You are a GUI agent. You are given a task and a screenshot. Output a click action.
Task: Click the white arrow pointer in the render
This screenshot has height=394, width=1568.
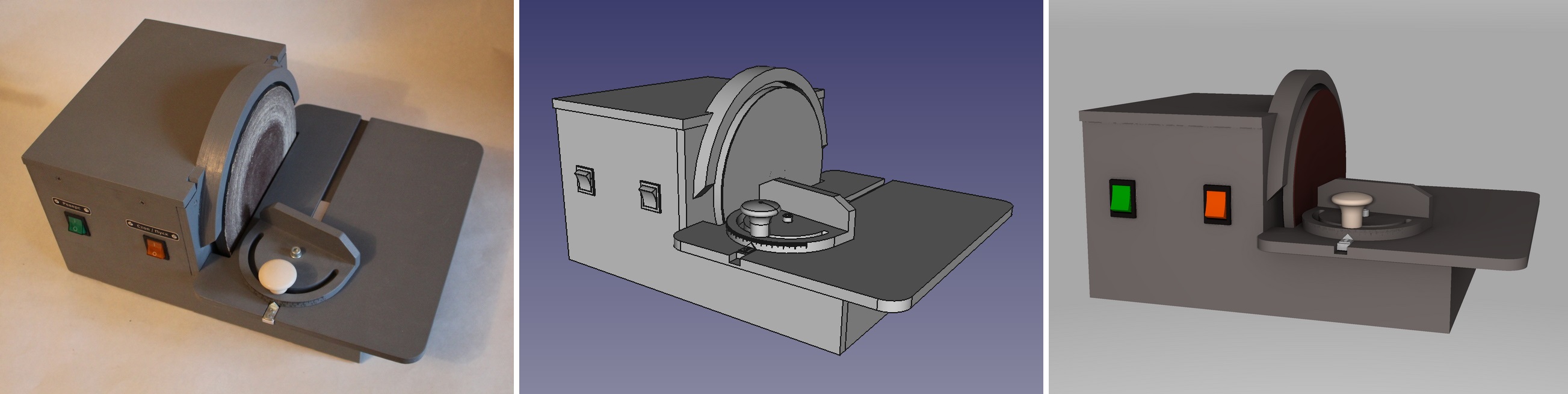pos(1342,243)
